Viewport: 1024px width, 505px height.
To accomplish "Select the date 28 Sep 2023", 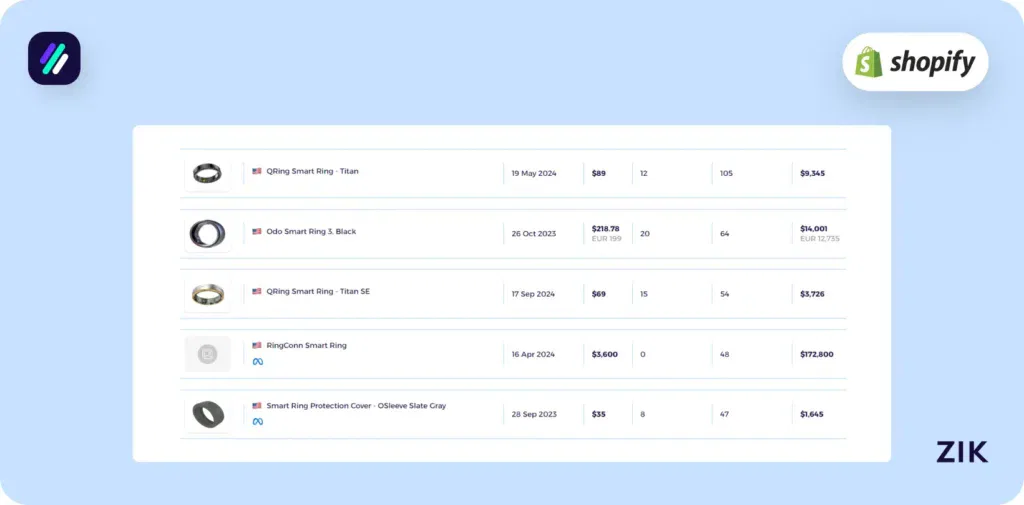I will tap(534, 414).
